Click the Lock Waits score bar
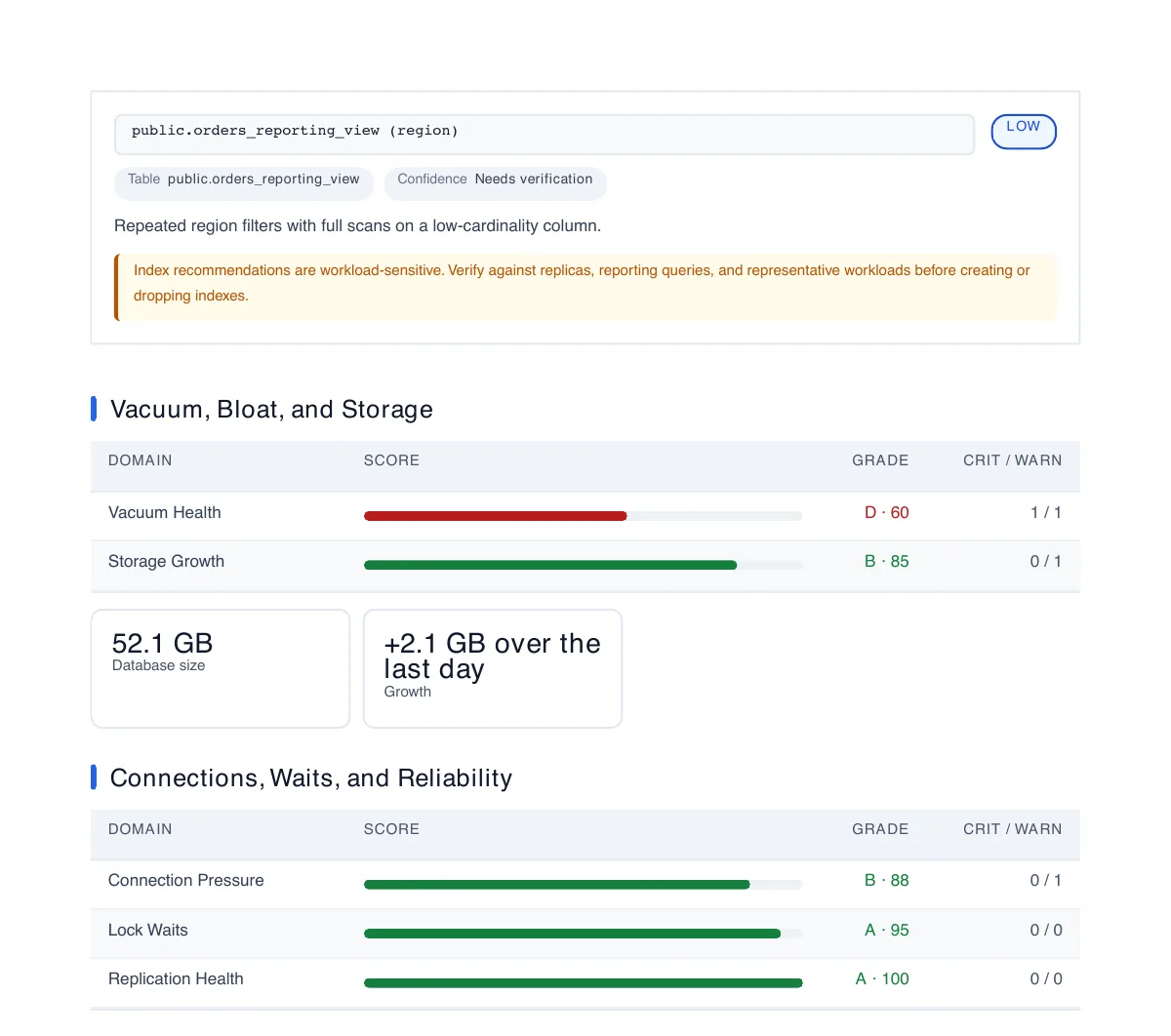 click(x=583, y=934)
